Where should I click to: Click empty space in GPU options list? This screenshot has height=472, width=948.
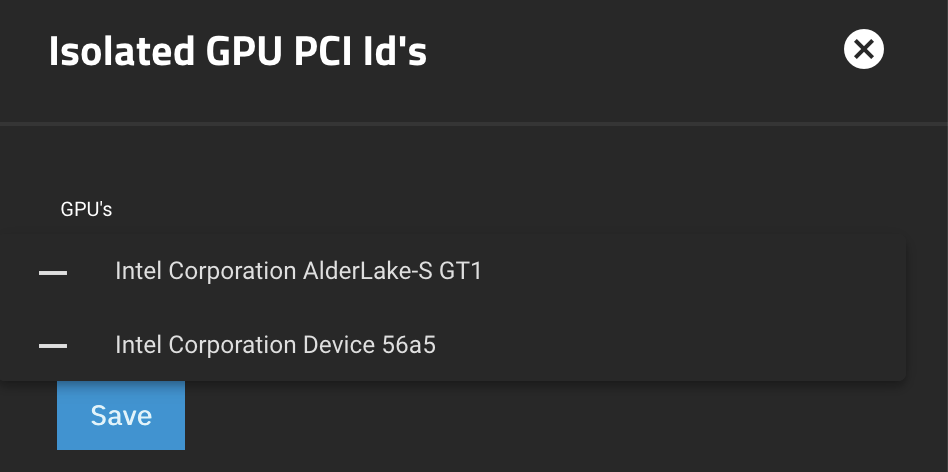pos(695,308)
